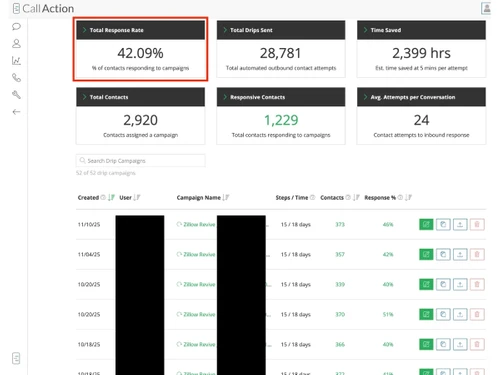Click the Search Drip Campaigns field
Image resolution: width=500 pixels, height=375 pixels.
pyautogui.click(x=140, y=161)
